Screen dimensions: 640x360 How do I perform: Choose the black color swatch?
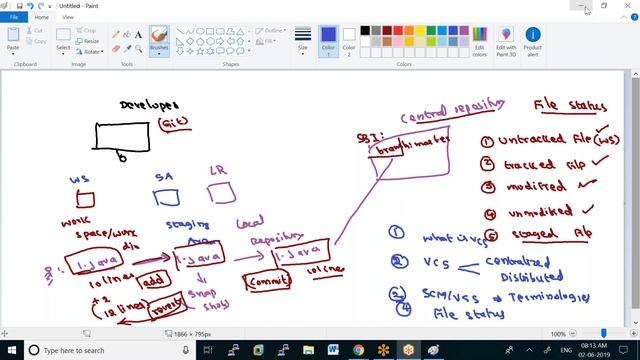point(365,30)
